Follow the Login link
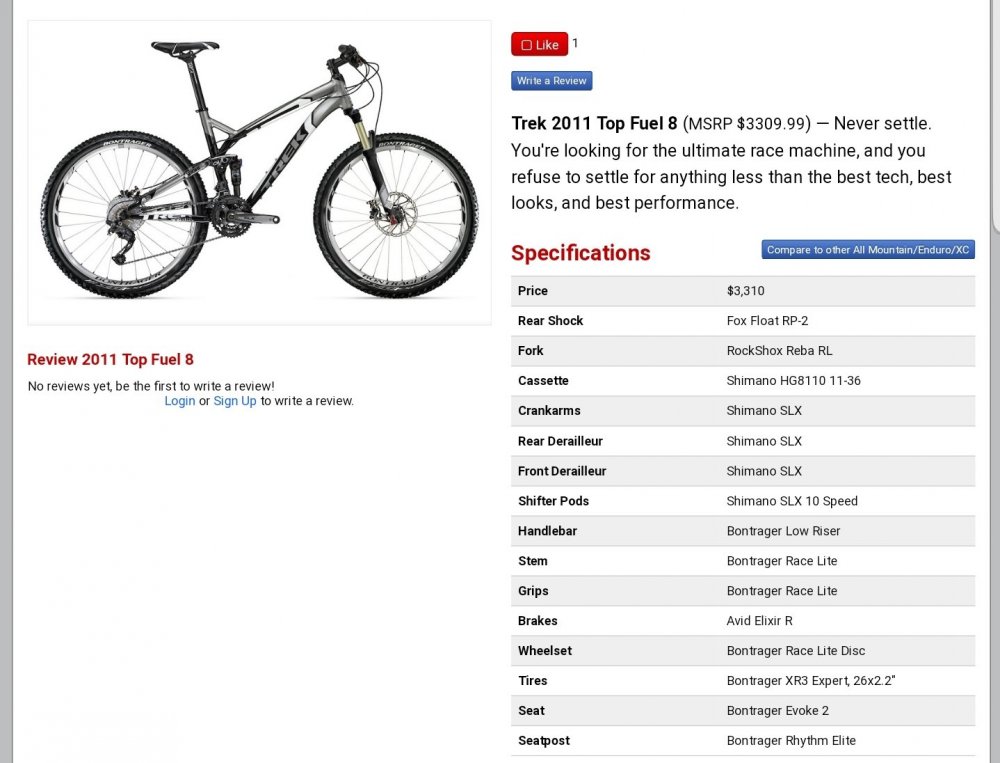The image size is (1000, 763). [180, 401]
